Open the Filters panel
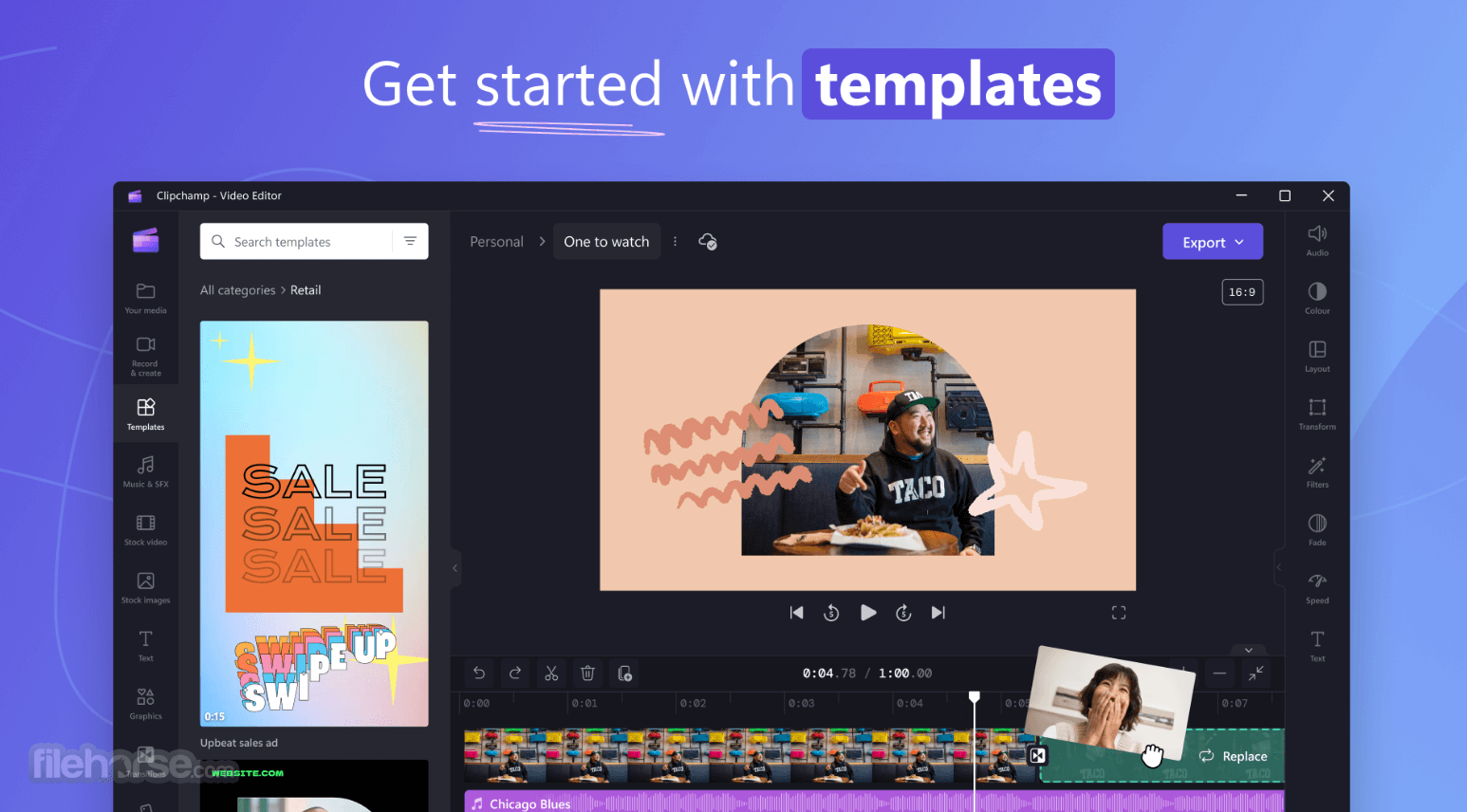1467x812 pixels. [1317, 471]
